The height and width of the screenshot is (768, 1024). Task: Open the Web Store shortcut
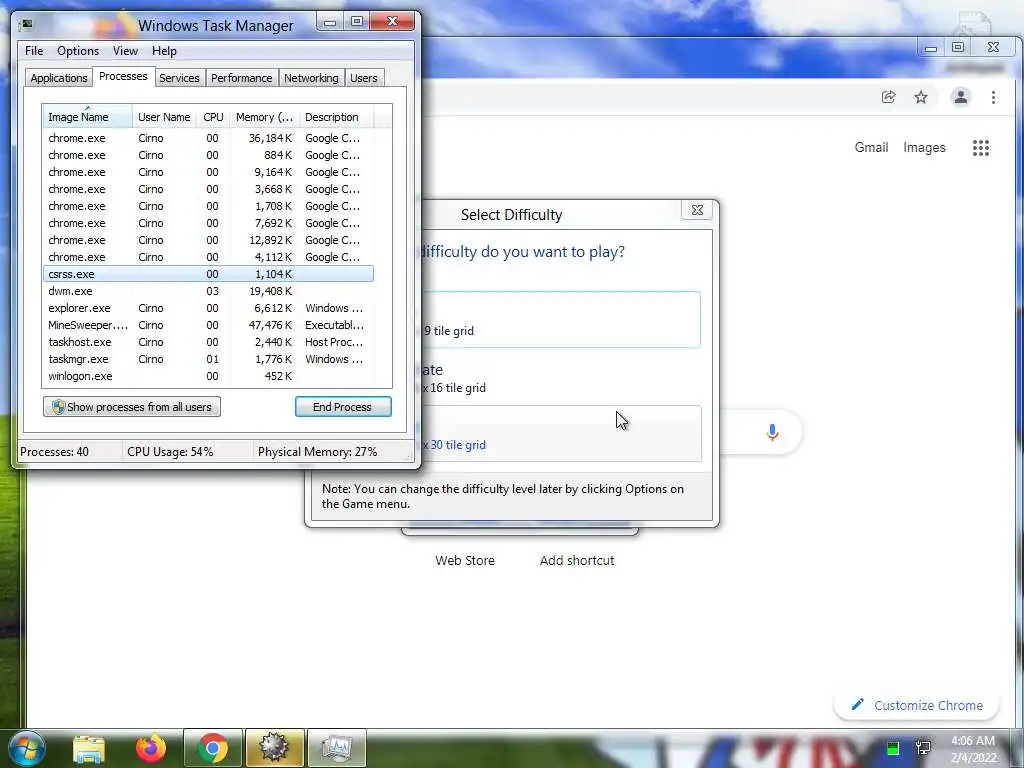pyautogui.click(x=465, y=560)
